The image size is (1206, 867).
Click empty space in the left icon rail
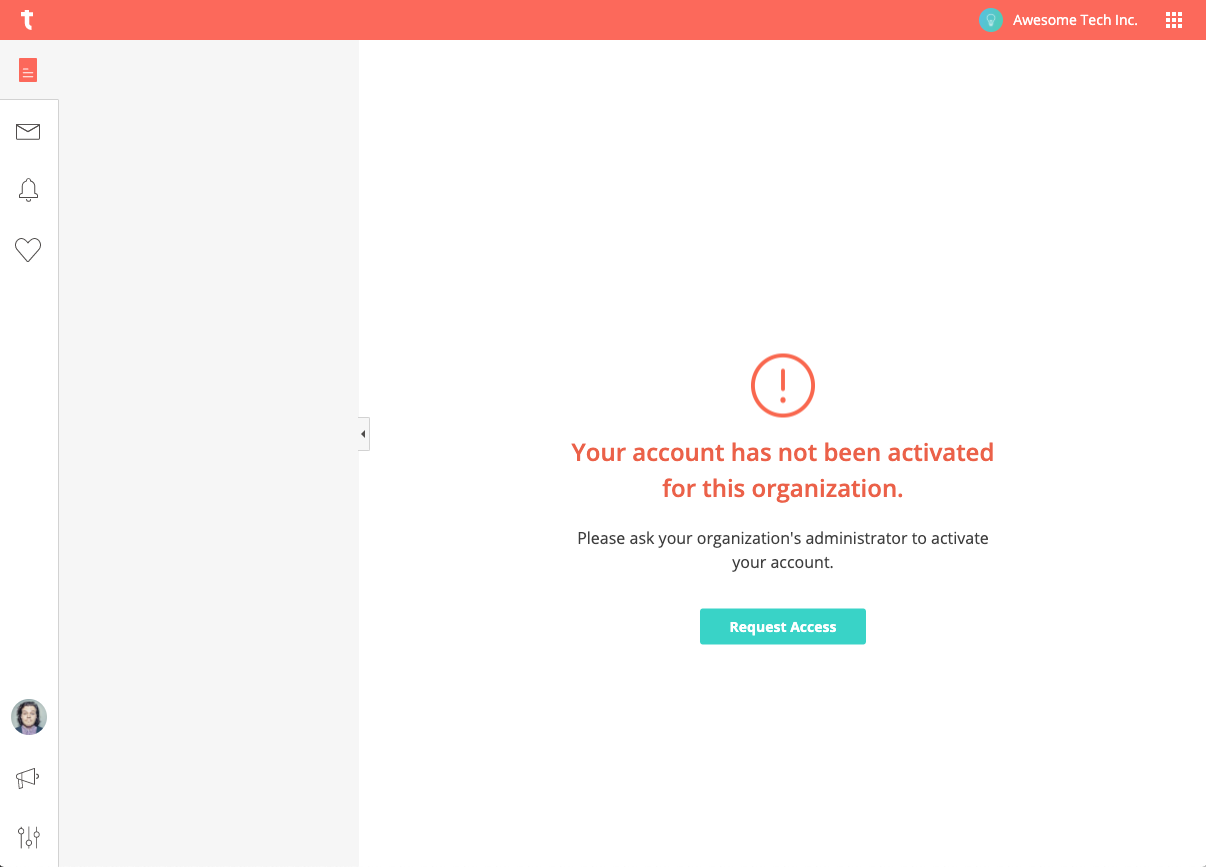29,470
